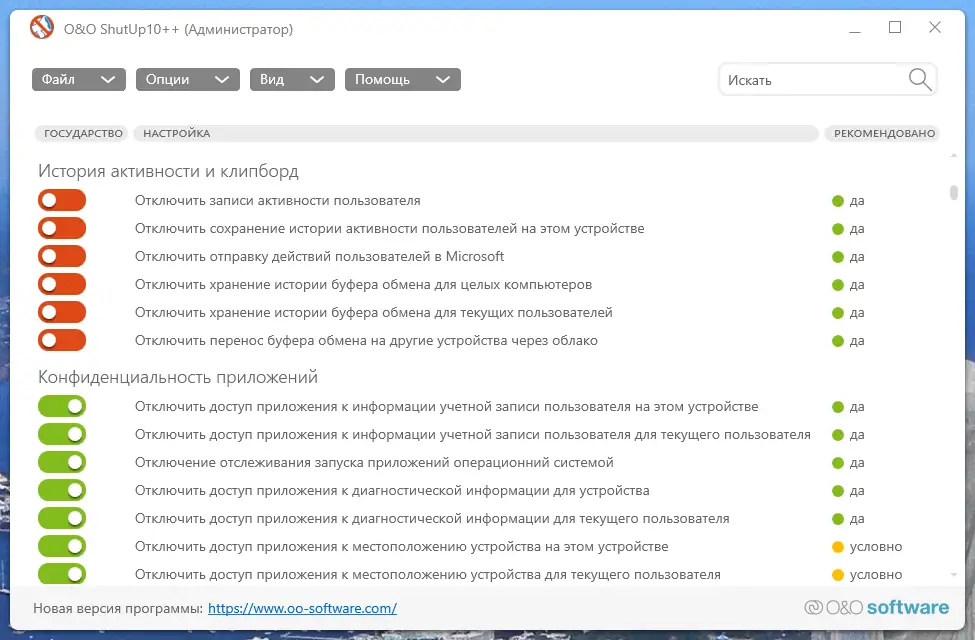Toggle app location access for current user switch

(62, 574)
